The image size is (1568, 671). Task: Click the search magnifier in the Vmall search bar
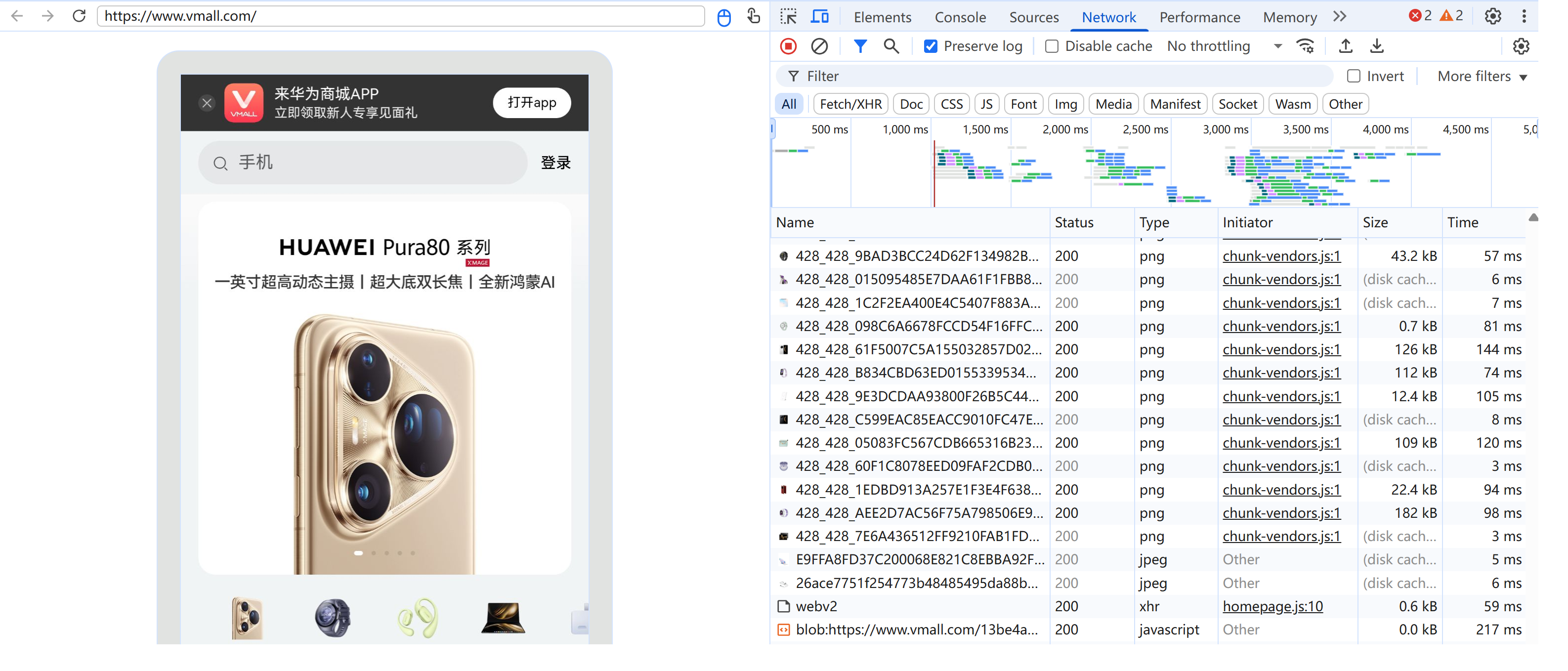click(220, 163)
